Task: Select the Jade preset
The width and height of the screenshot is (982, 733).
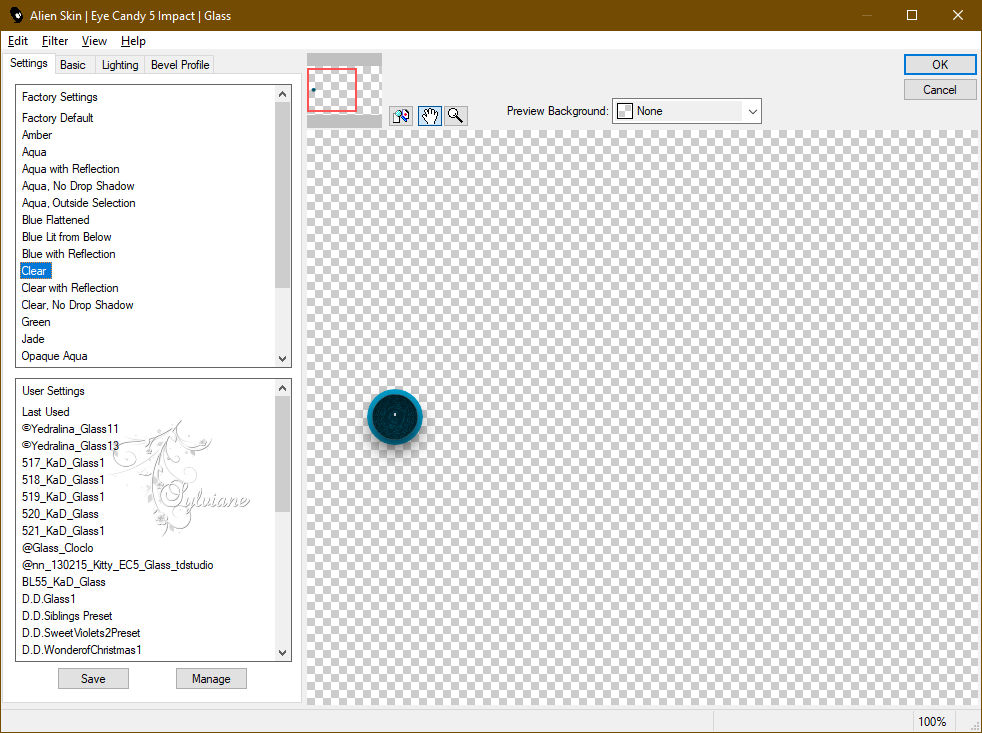Action: point(33,338)
